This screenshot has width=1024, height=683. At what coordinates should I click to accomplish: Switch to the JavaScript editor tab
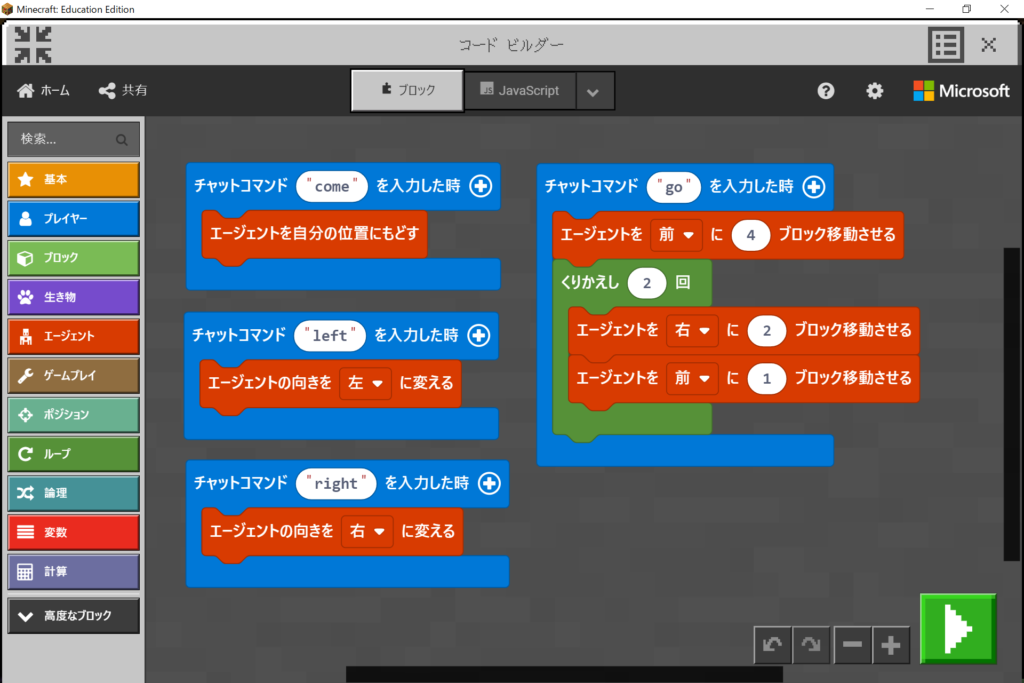pos(519,91)
